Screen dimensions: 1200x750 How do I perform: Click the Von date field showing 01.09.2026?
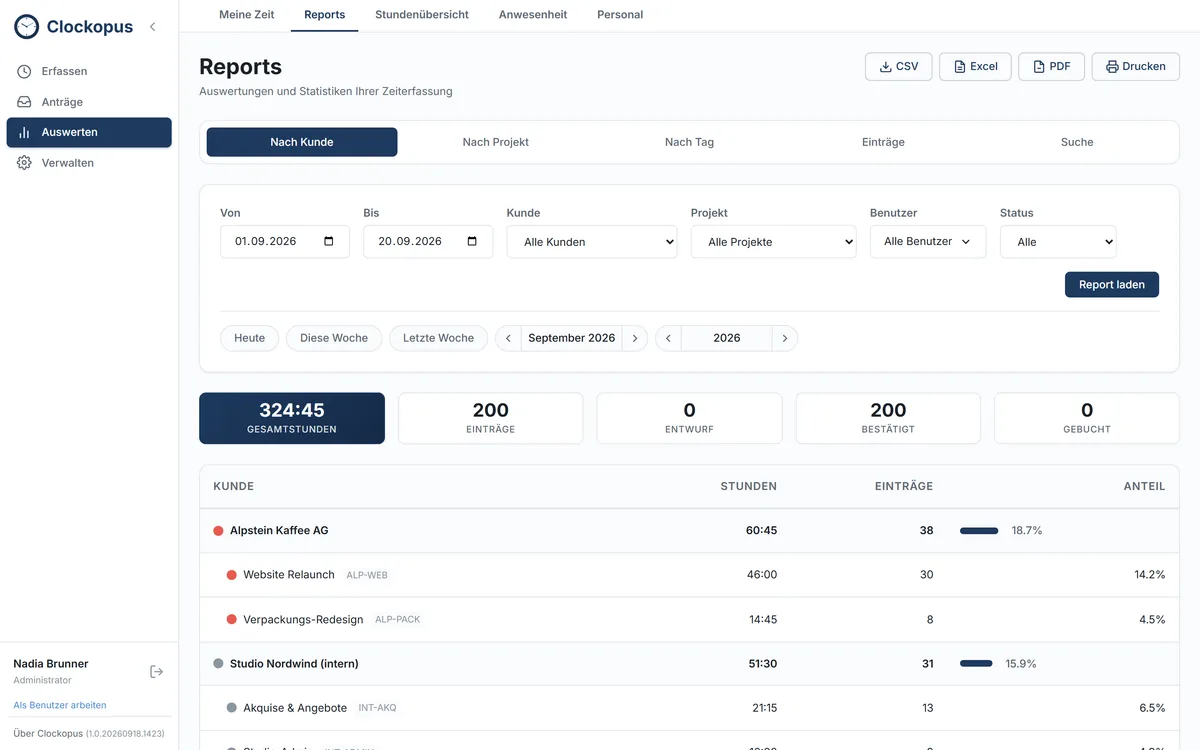tap(285, 242)
